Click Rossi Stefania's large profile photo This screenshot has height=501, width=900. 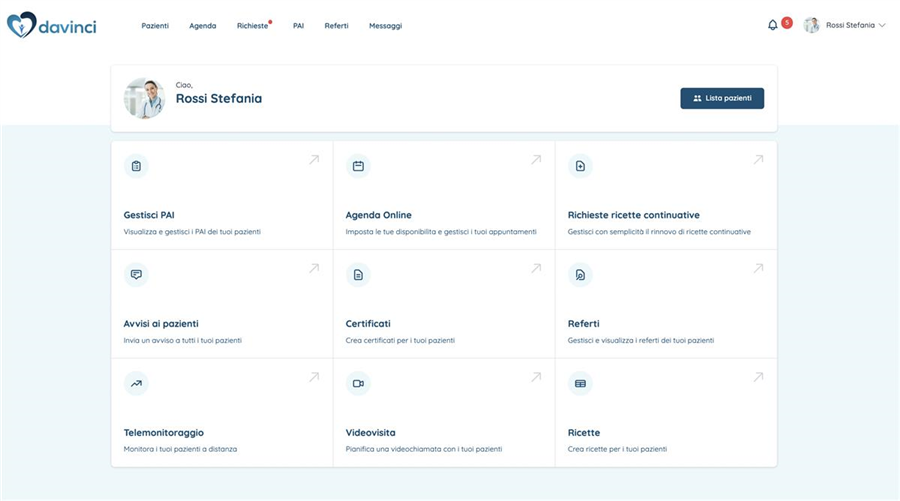144,98
